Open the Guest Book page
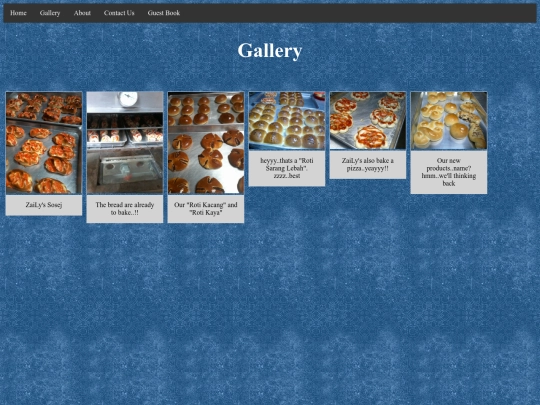The width and height of the screenshot is (540, 405). tap(164, 13)
